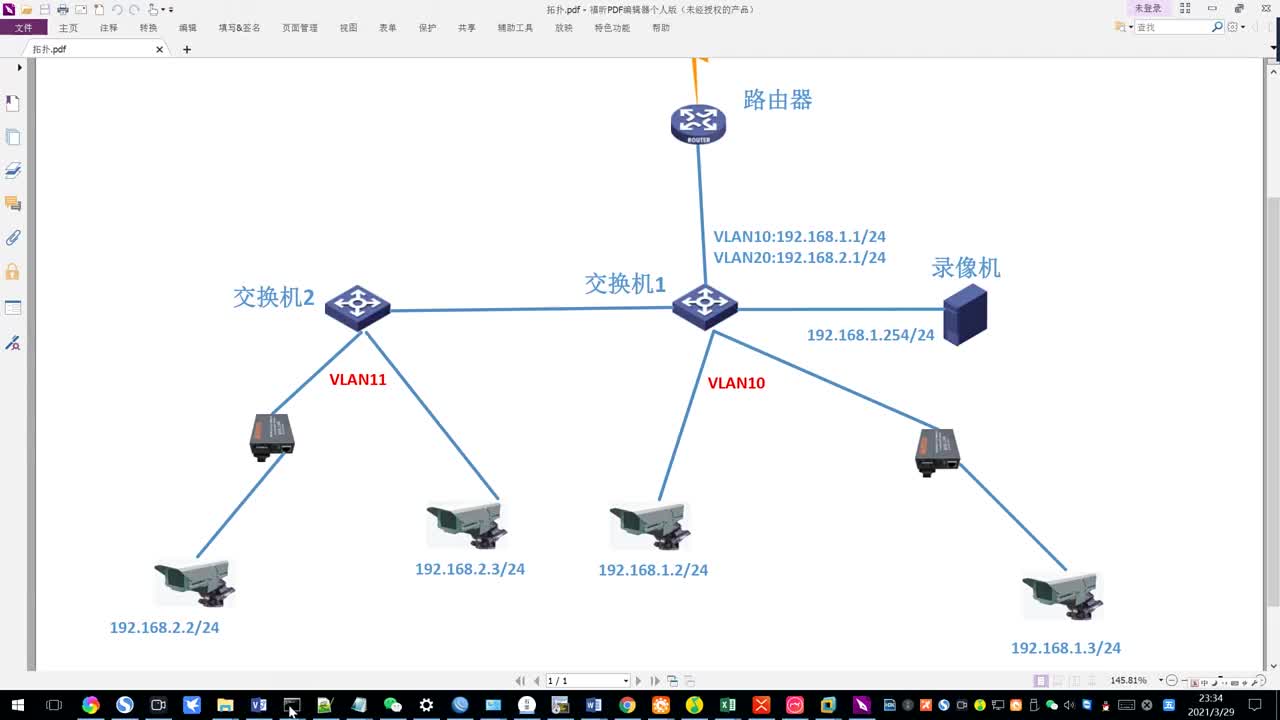The image size is (1280, 720).
Task: Close the 拓扑.pdf document tab
Action: (x=159, y=49)
